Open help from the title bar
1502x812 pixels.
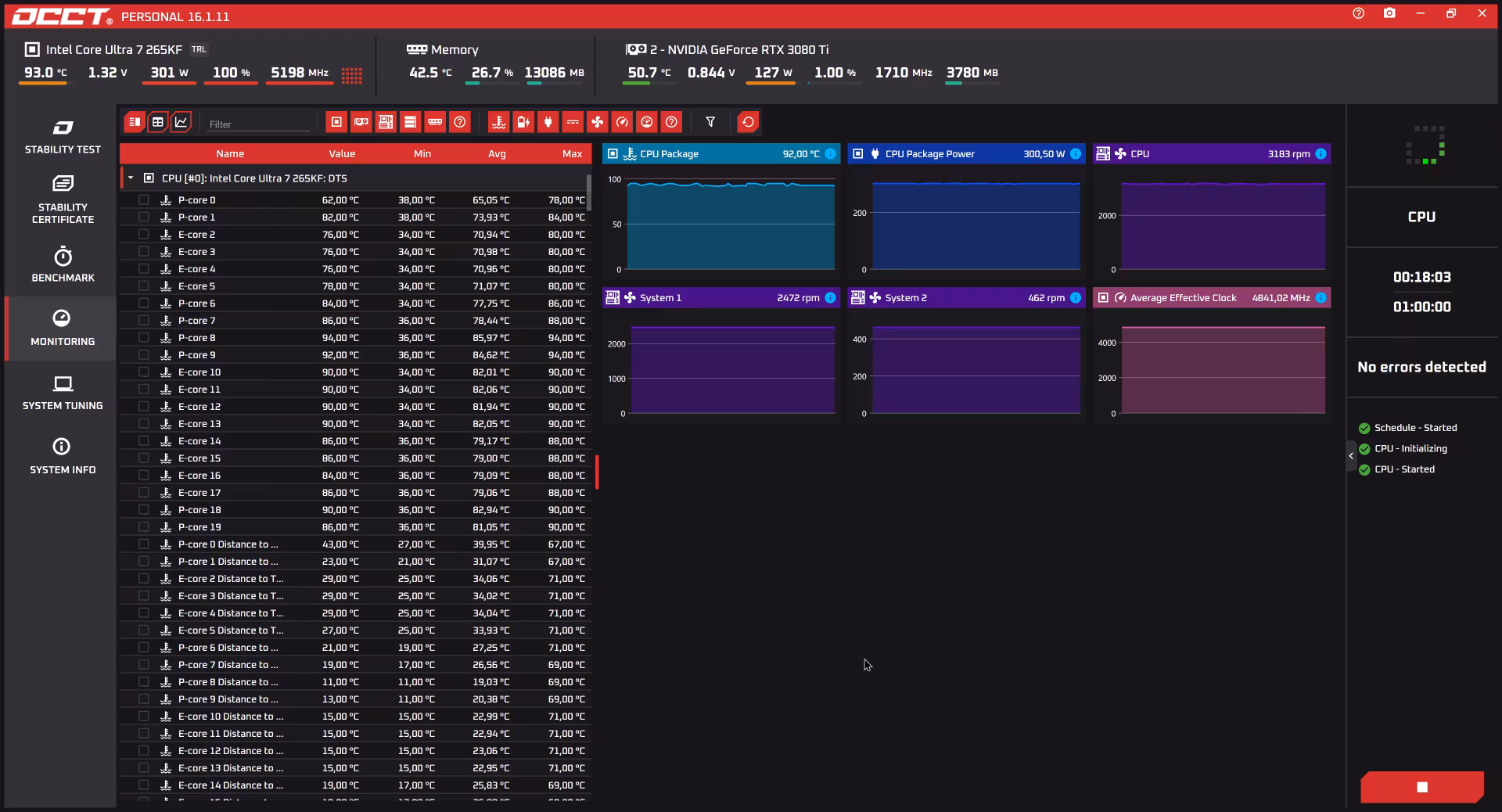coord(1358,13)
